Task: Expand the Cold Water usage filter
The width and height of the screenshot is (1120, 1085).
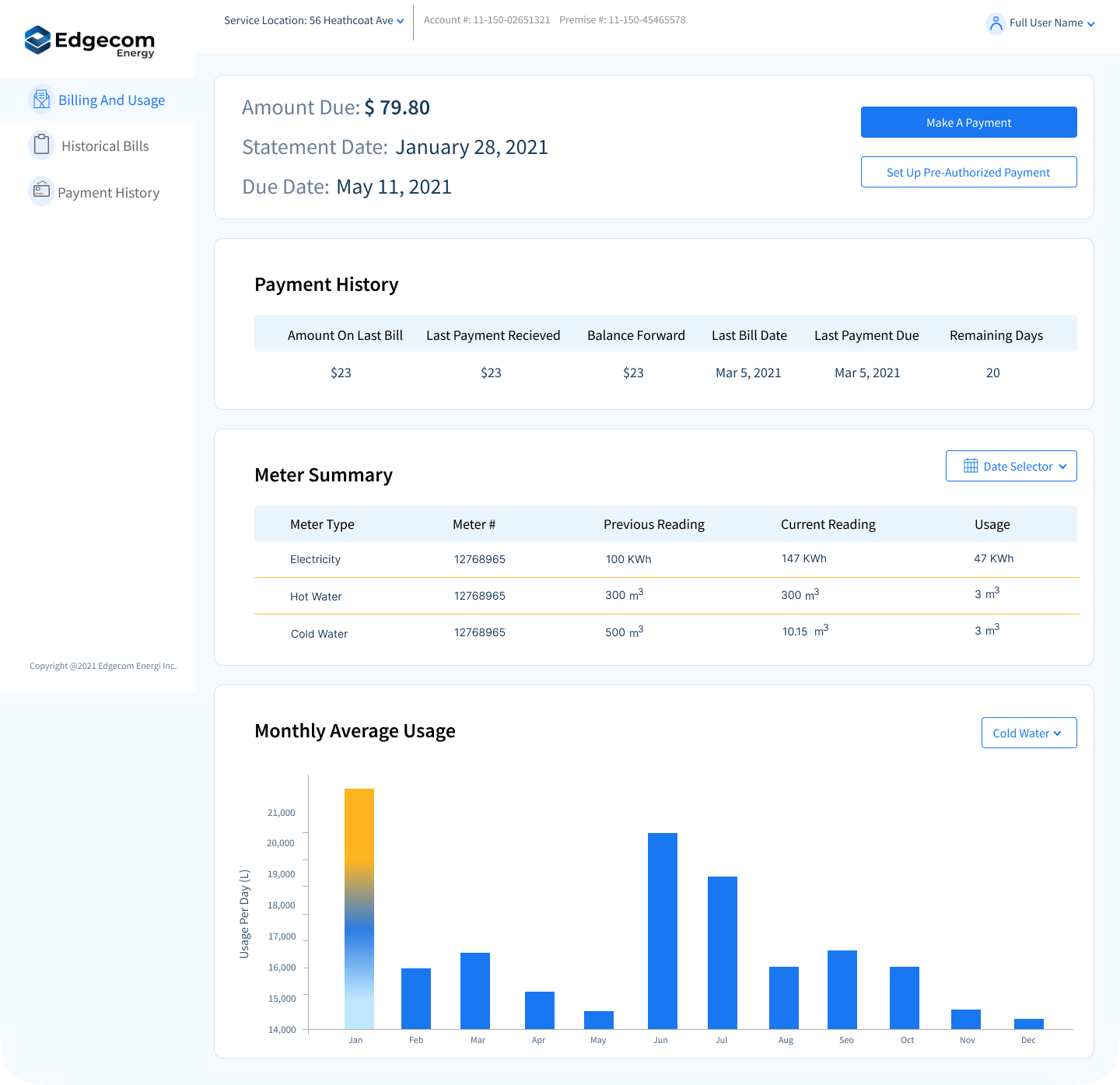Action: pos(1028,733)
